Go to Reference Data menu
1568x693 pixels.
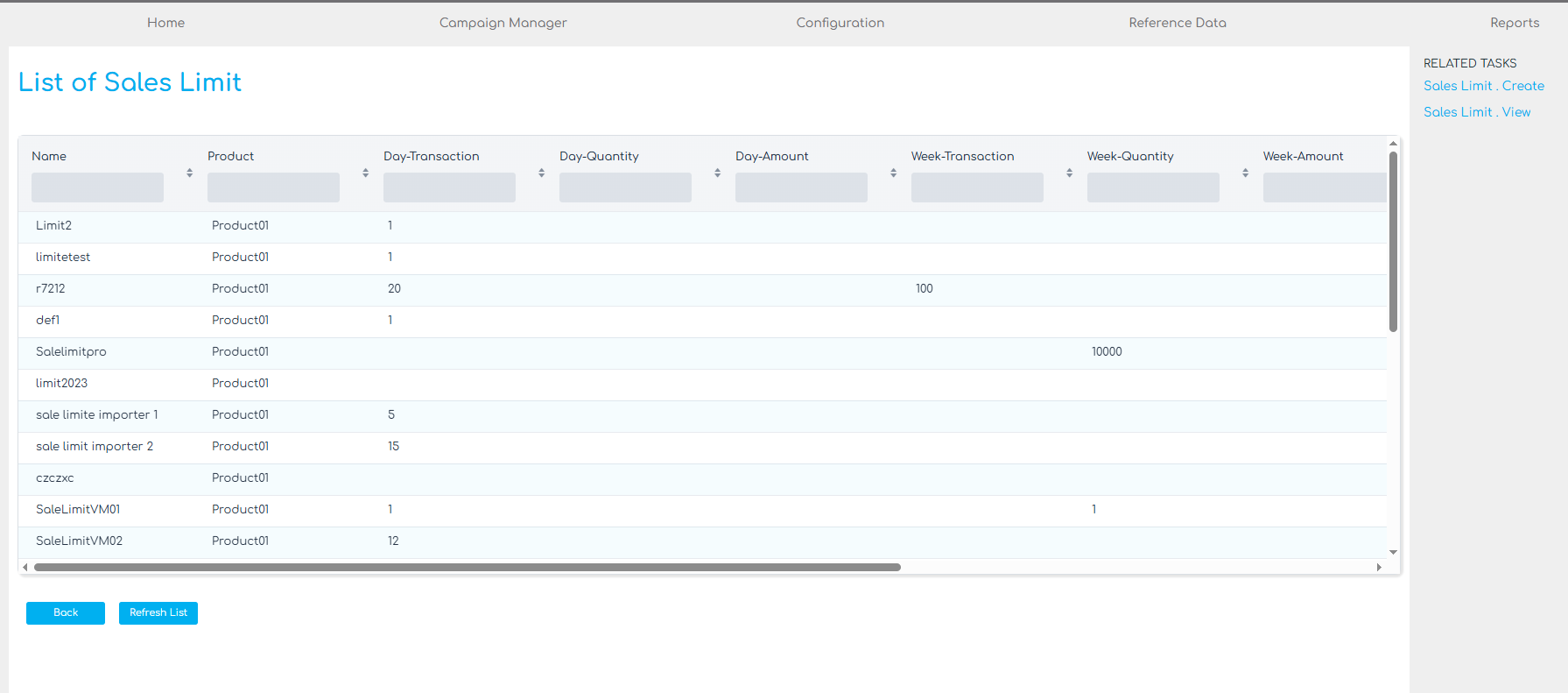[x=1177, y=23]
